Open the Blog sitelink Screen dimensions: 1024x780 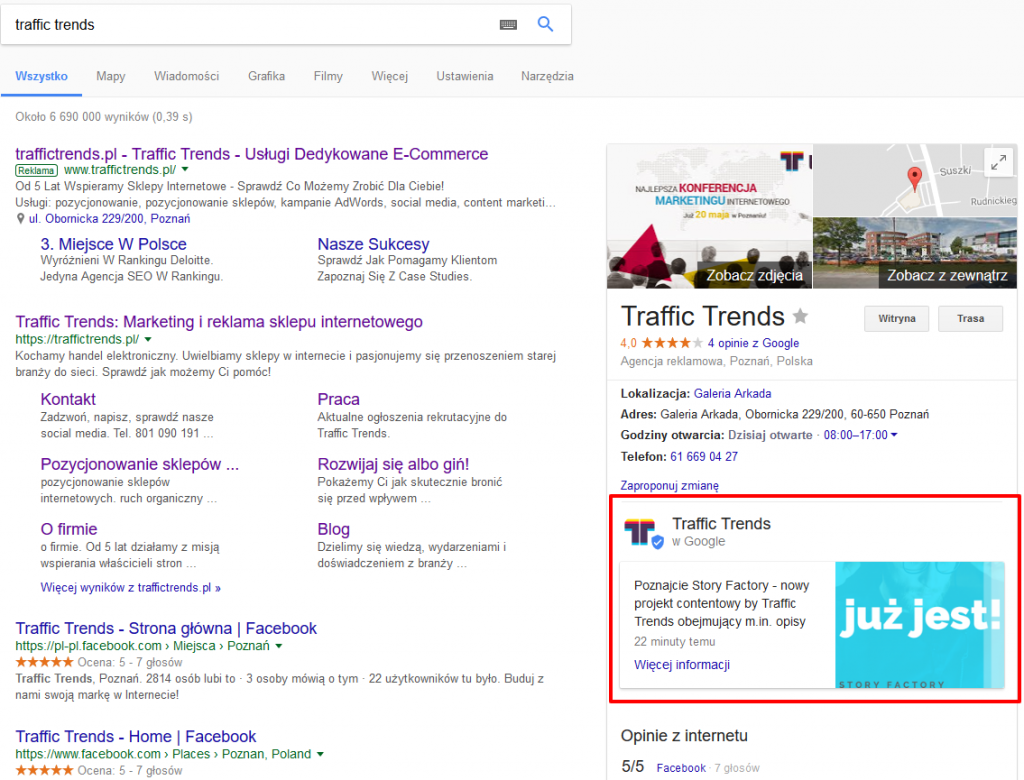[334, 529]
